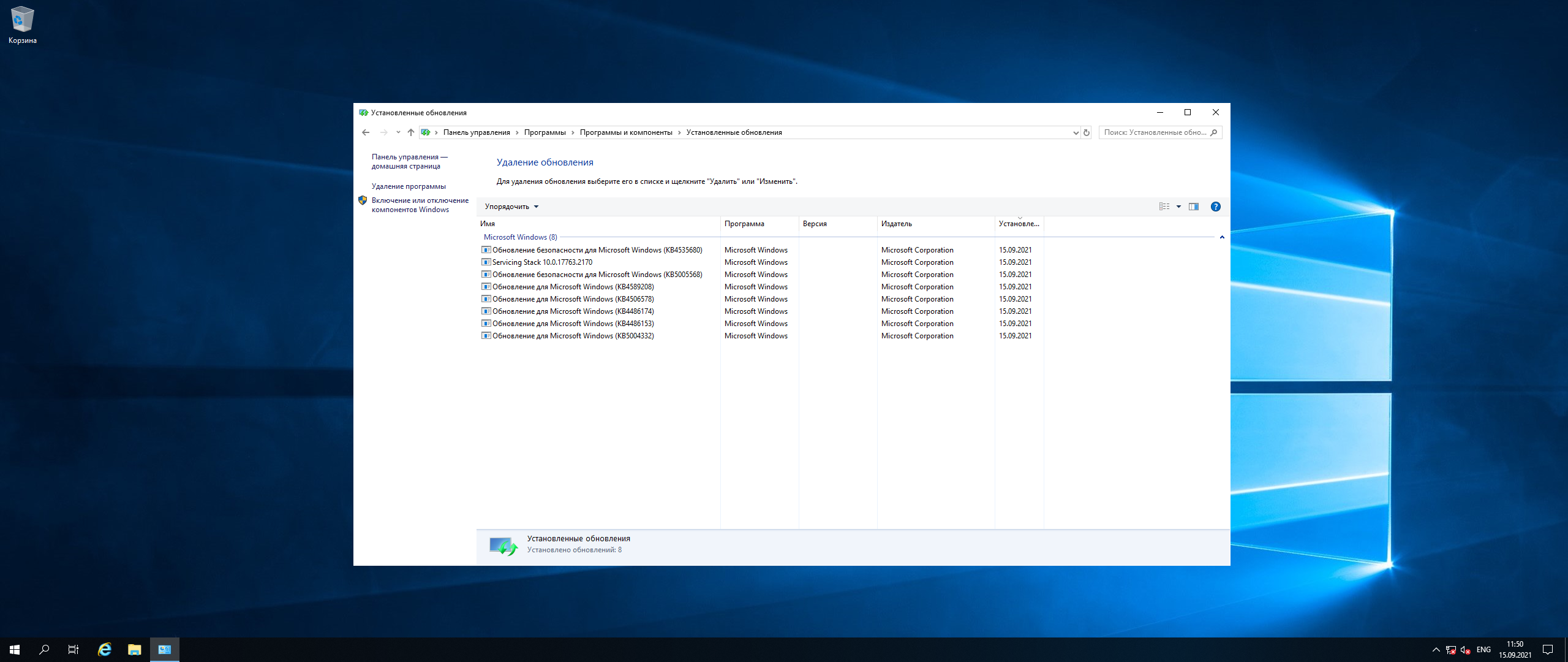Click the icon of the KB4486174 update

coord(486,311)
